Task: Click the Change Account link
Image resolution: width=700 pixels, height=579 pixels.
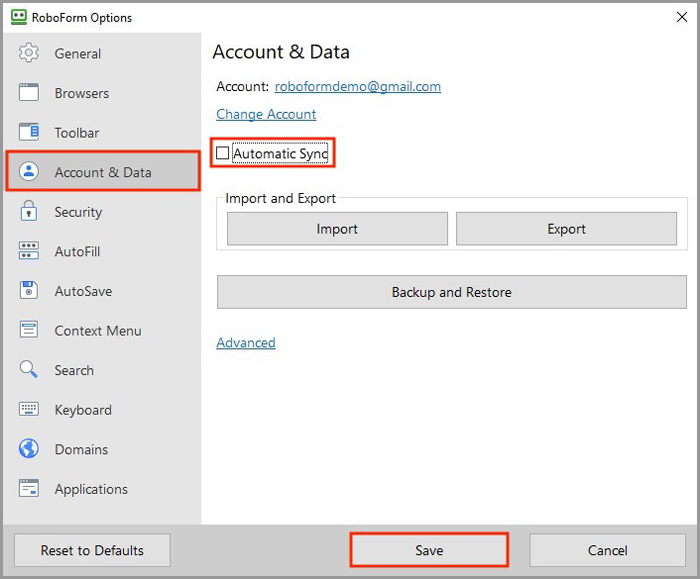Action: pyautogui.click(x=266, y=114)
